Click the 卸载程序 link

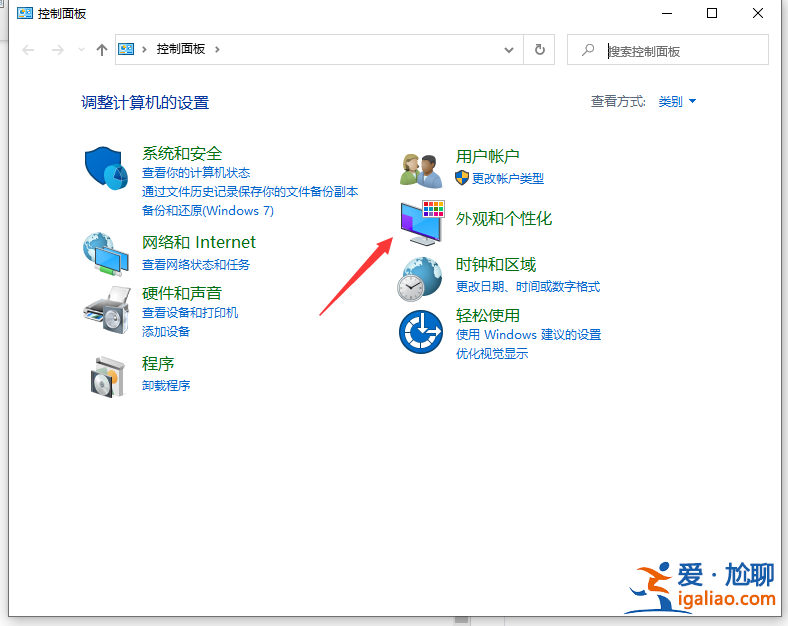[x=166, y=385]
